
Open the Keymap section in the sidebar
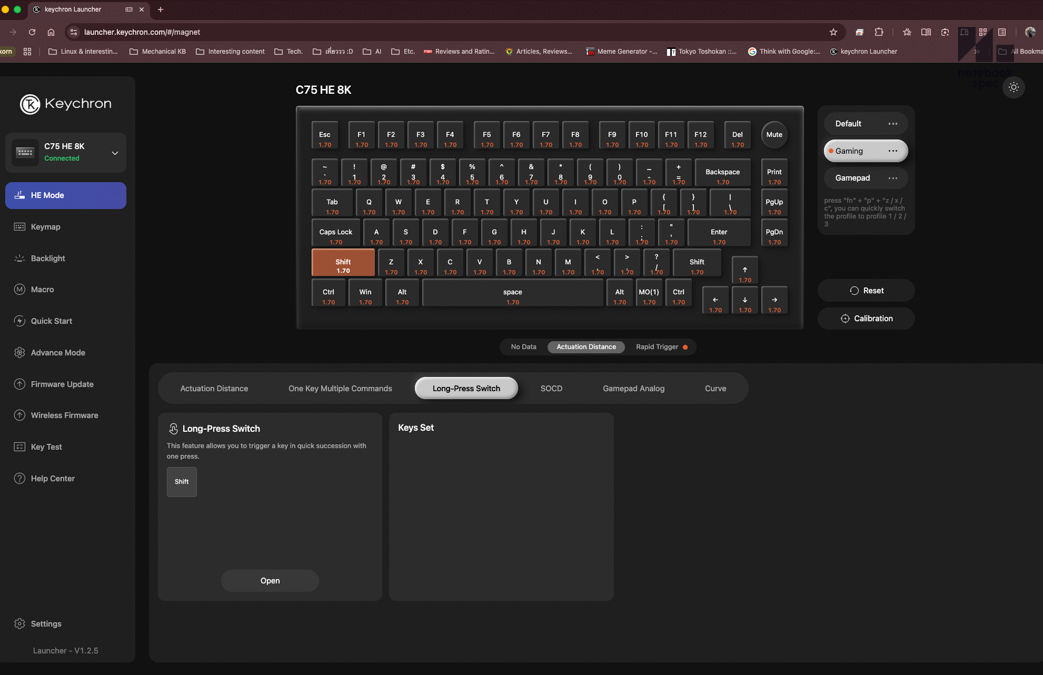47,226
